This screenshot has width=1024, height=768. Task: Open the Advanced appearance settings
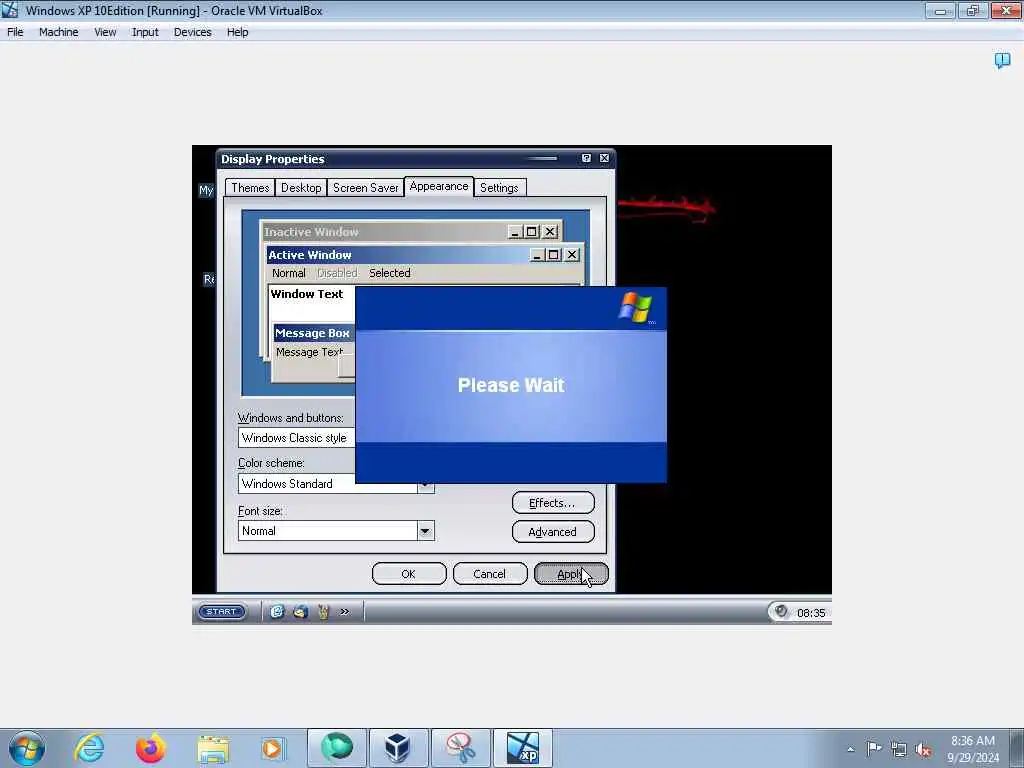coord(552,532)
